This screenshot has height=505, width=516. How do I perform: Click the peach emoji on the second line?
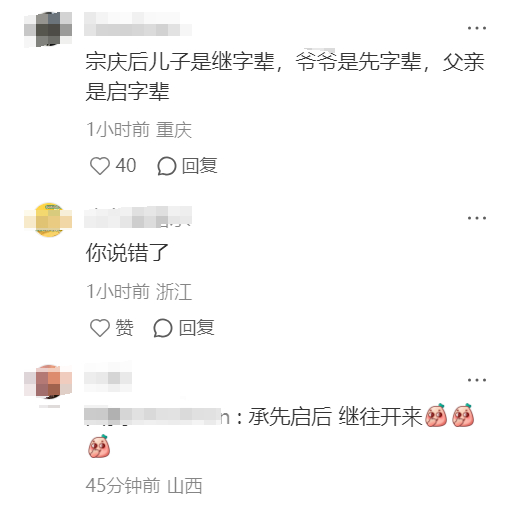click(99, 446)
